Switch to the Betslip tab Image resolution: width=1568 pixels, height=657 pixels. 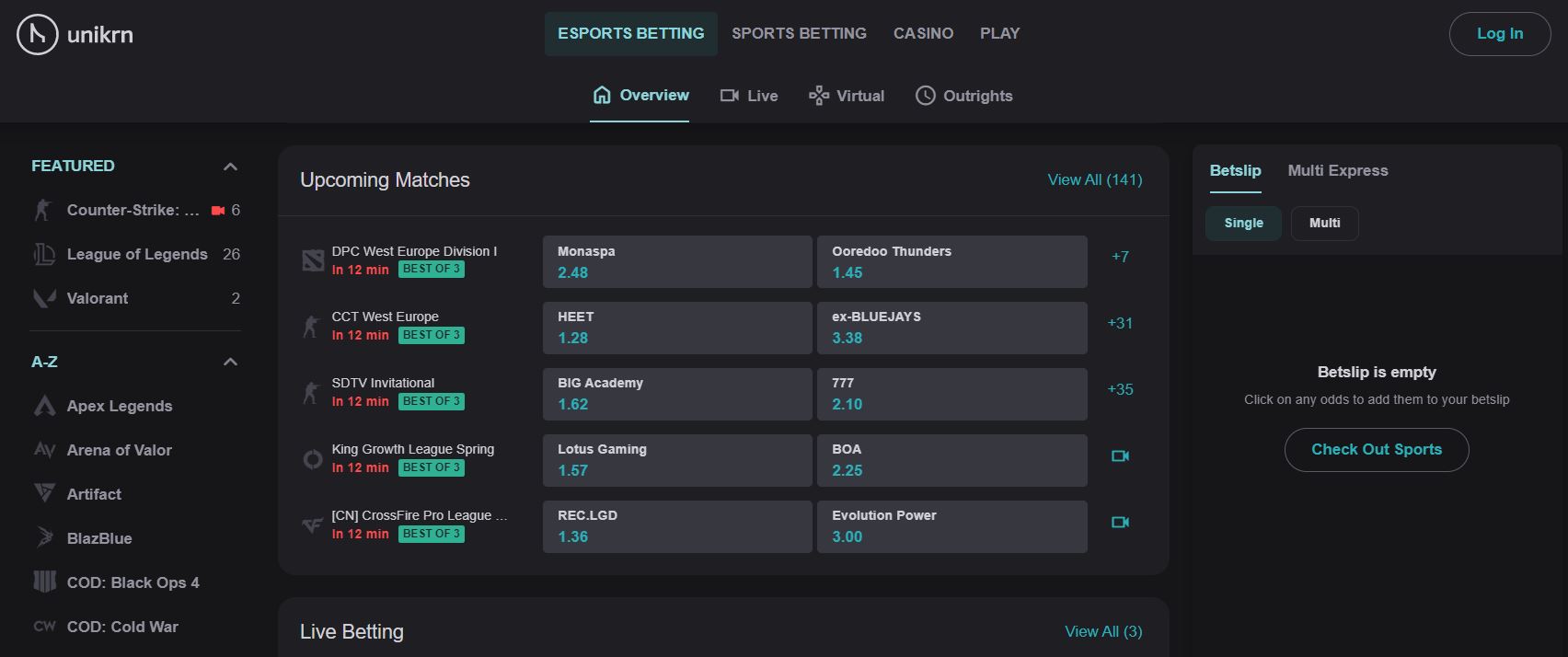[1235, 171]
